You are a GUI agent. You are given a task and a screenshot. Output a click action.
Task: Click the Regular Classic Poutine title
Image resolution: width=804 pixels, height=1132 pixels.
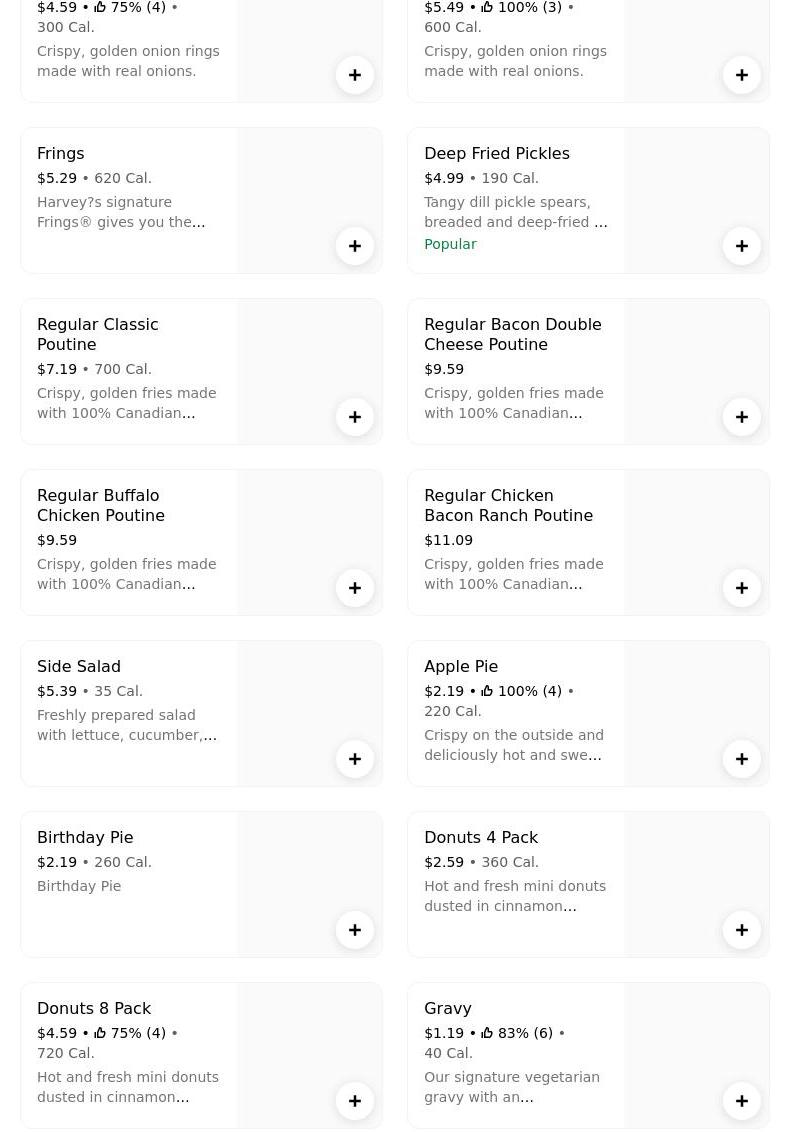pos(98,334)
